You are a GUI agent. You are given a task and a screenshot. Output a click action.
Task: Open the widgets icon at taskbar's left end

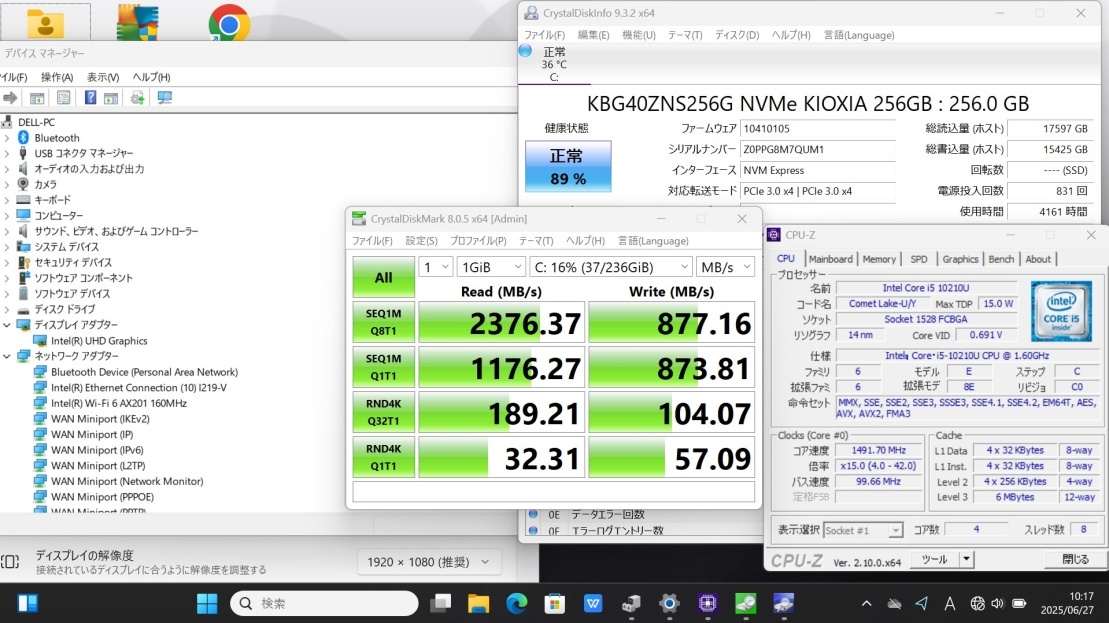click(28, 603)
